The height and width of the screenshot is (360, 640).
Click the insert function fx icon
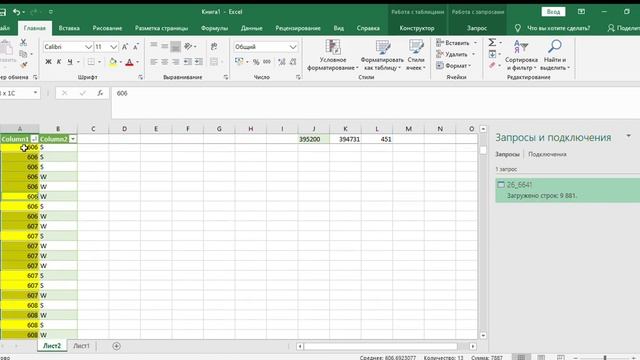coord(100,93)
